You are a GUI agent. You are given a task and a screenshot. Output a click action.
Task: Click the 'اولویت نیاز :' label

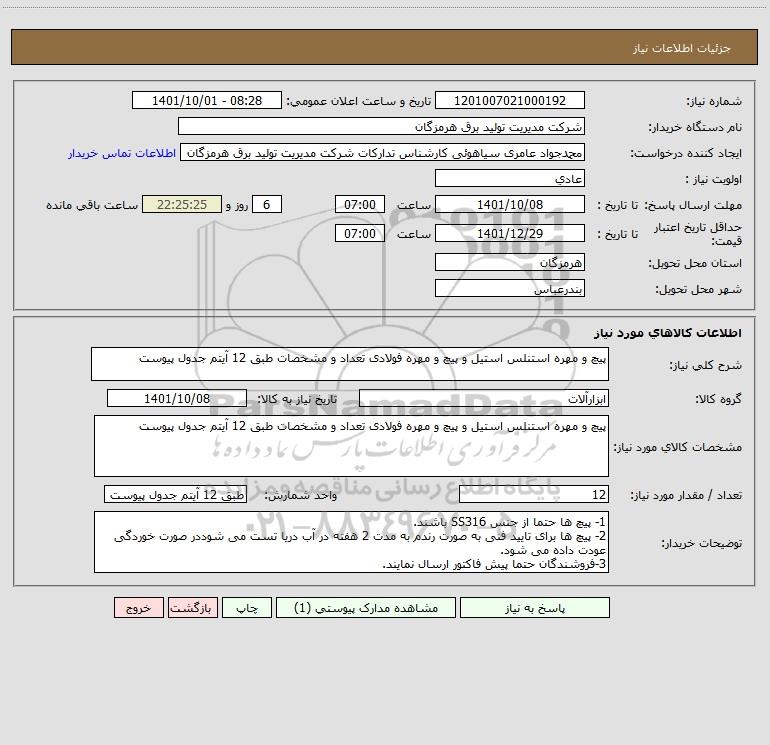(714, 179)
